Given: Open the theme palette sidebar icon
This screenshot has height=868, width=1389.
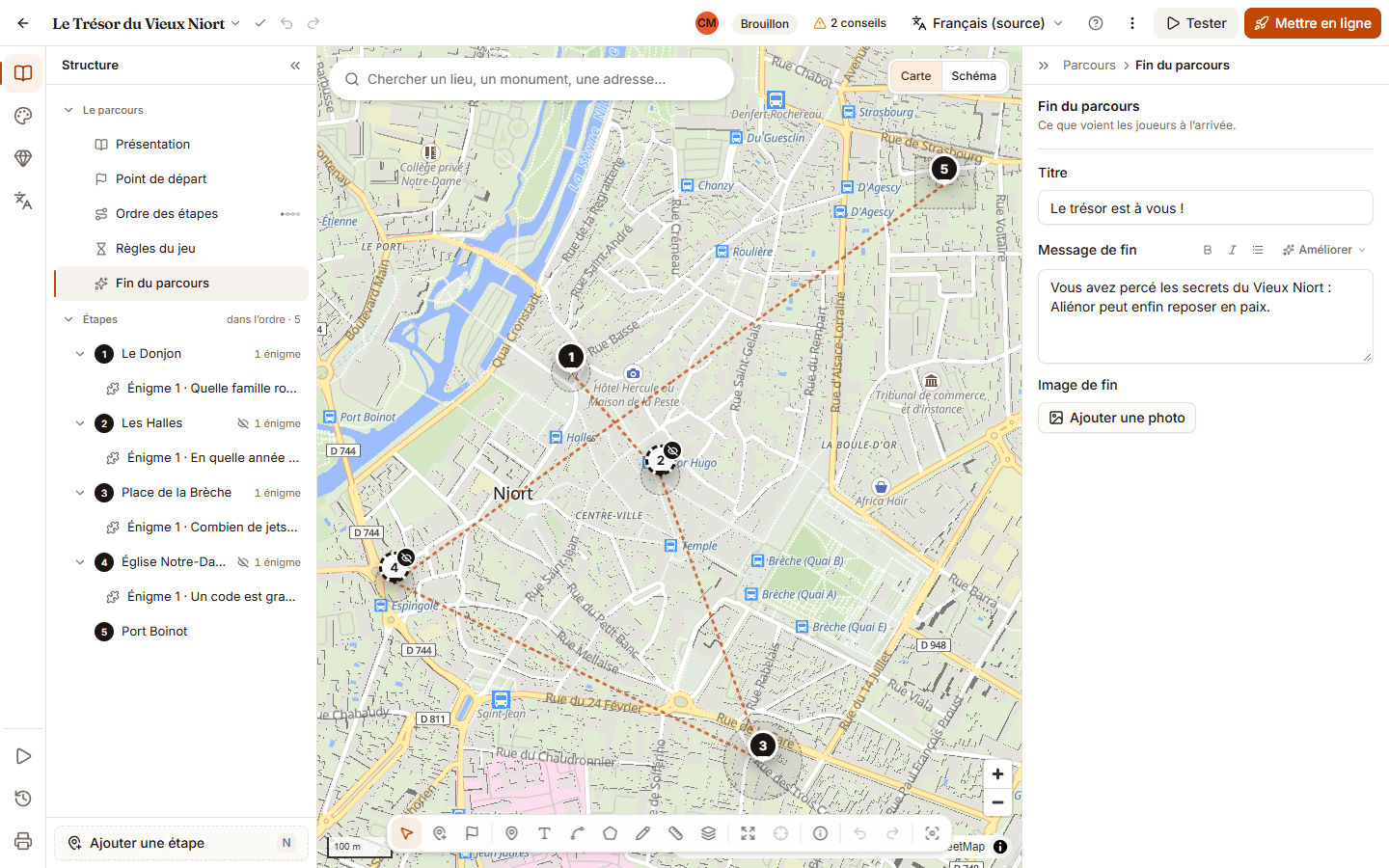Looking at the screenshot, I should click(23, 116).
